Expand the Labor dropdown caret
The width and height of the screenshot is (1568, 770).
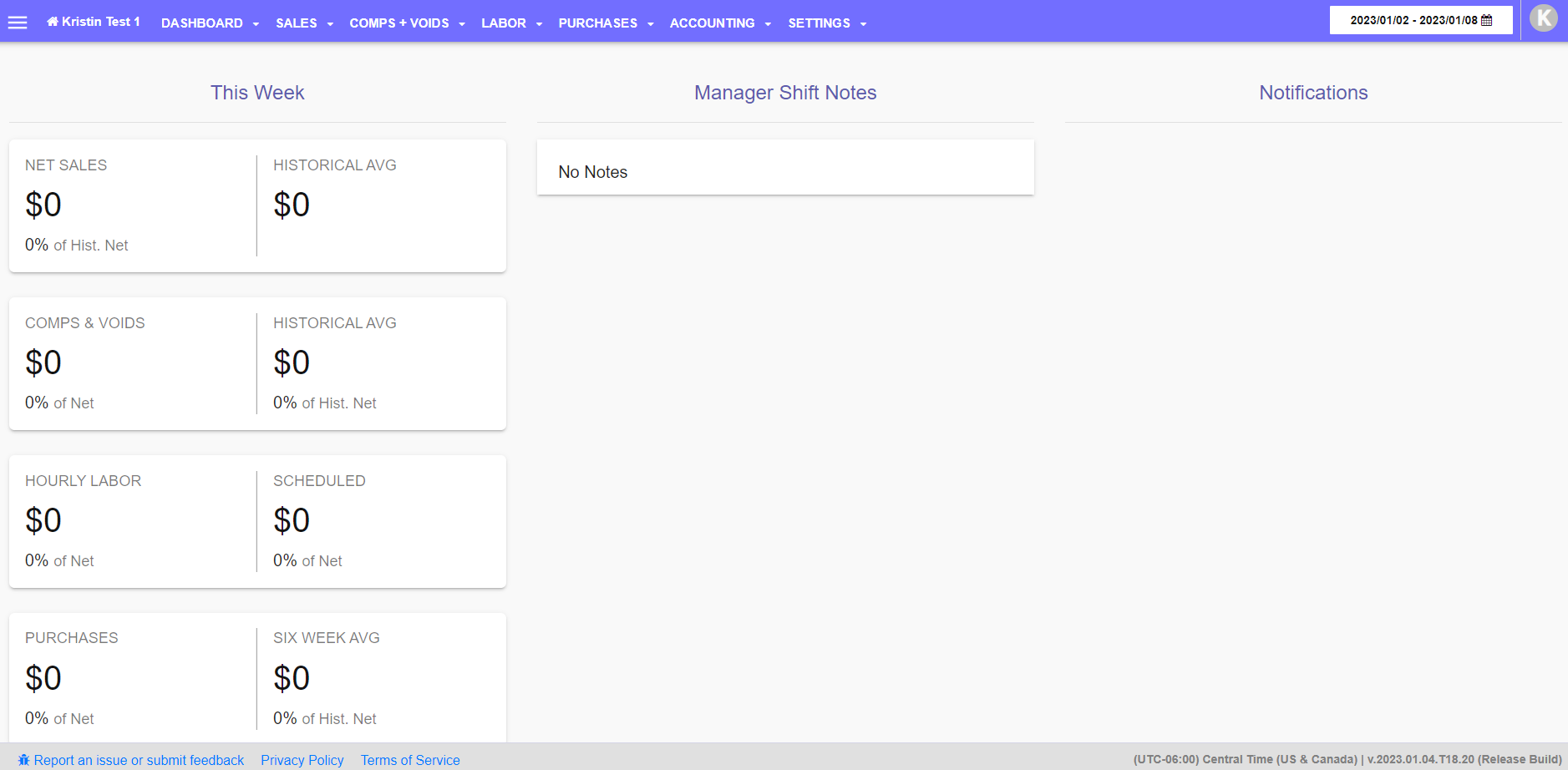click(x=539, y=24)
